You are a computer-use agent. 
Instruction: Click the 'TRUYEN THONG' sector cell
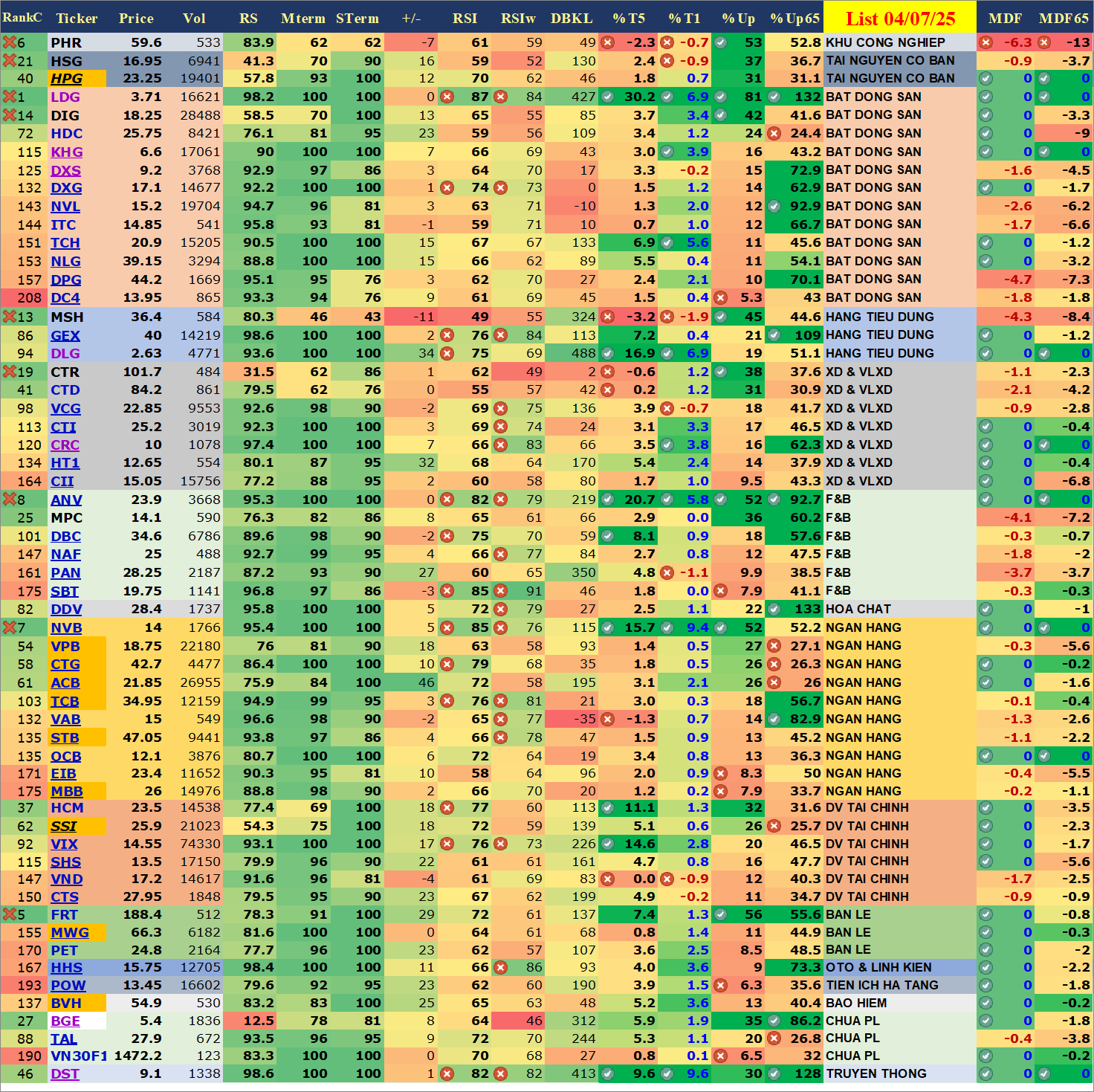(x=900, y=1073)
